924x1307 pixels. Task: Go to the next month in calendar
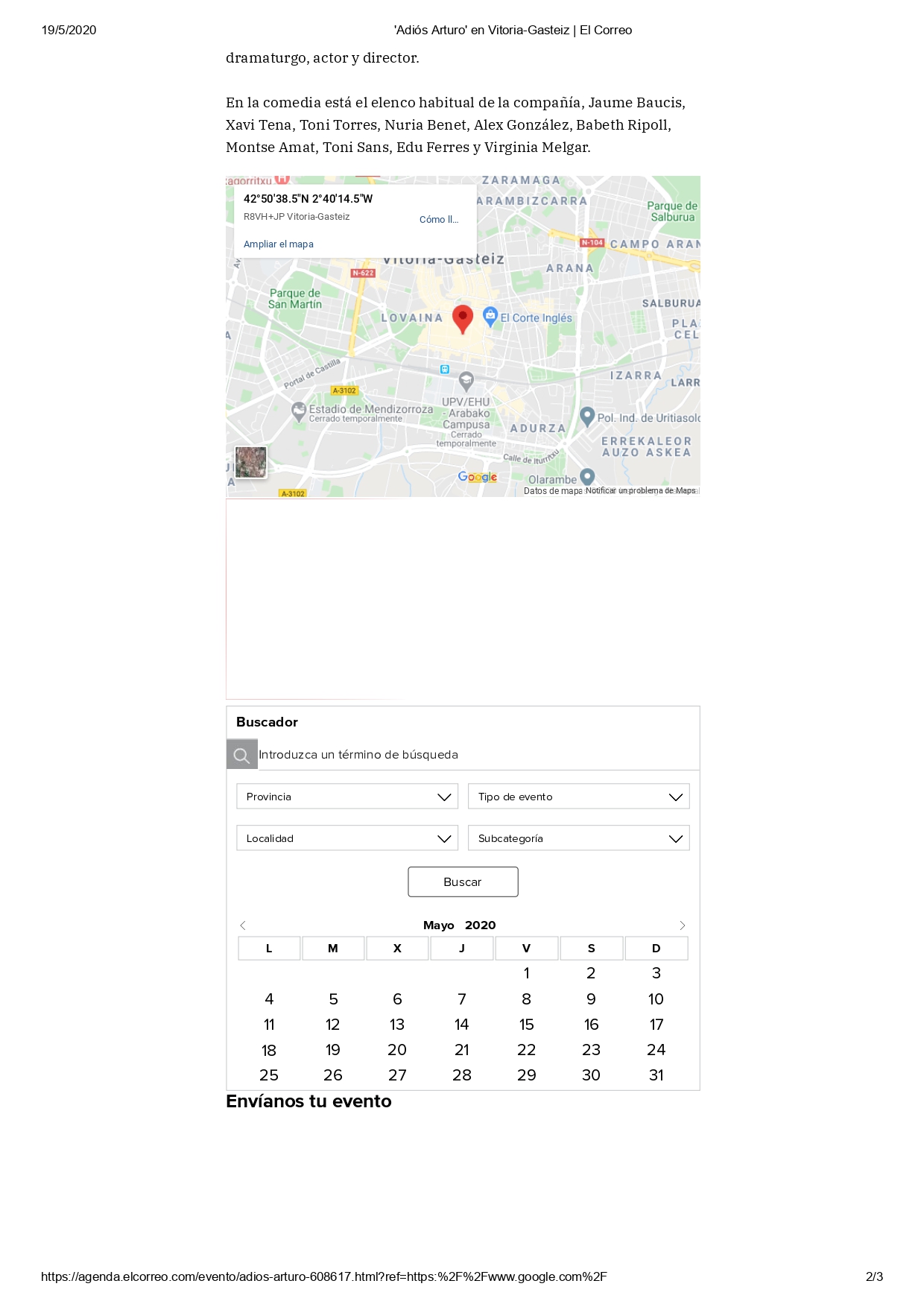[682, 925]
